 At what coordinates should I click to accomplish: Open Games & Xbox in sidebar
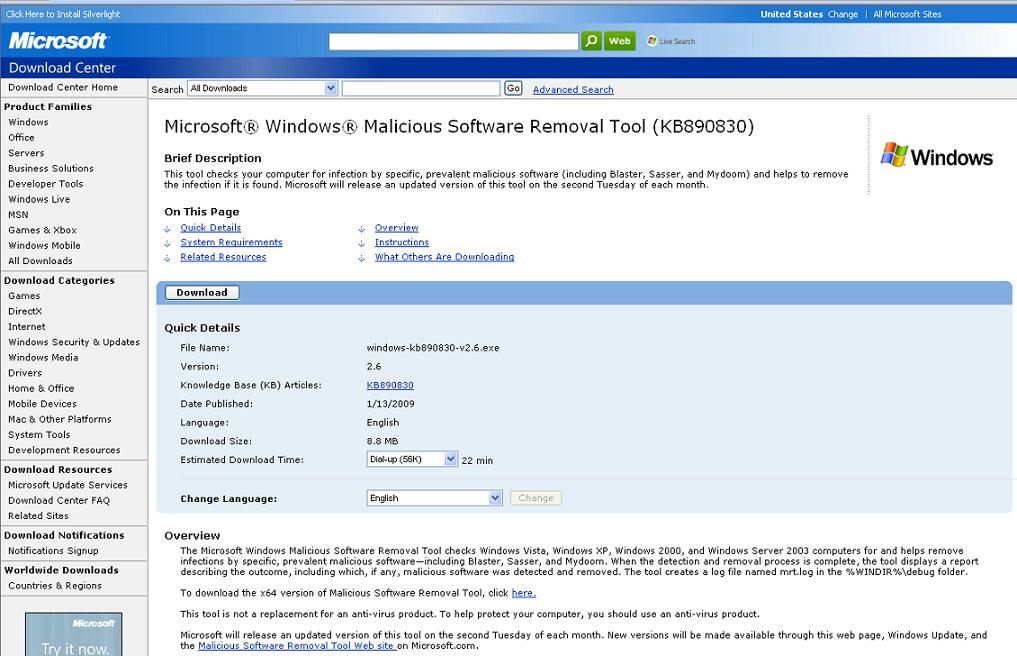(42, 230)
